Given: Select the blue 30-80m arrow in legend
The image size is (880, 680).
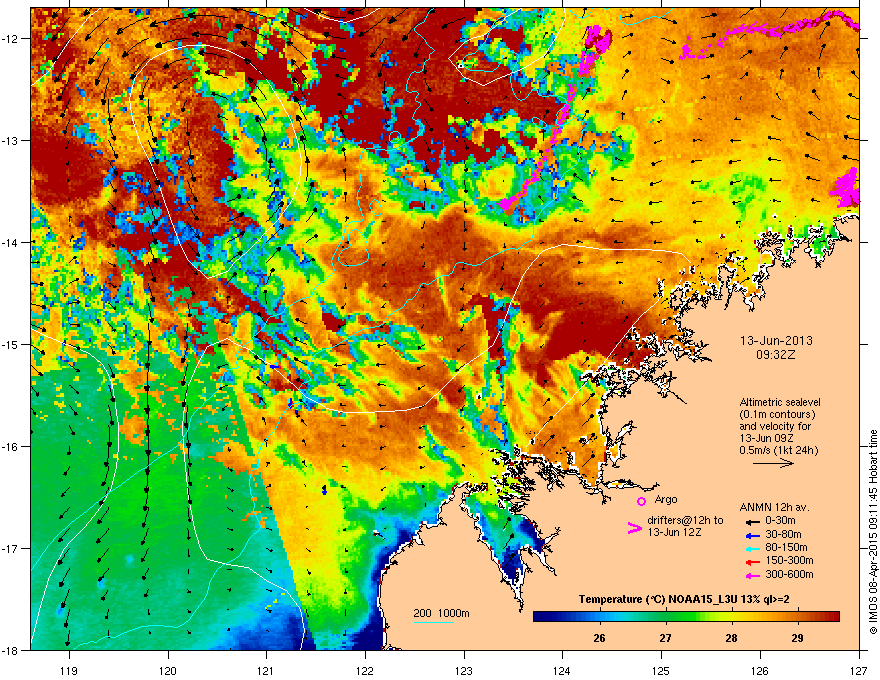Looking at the screenshot, I should (x=753, y=535).
